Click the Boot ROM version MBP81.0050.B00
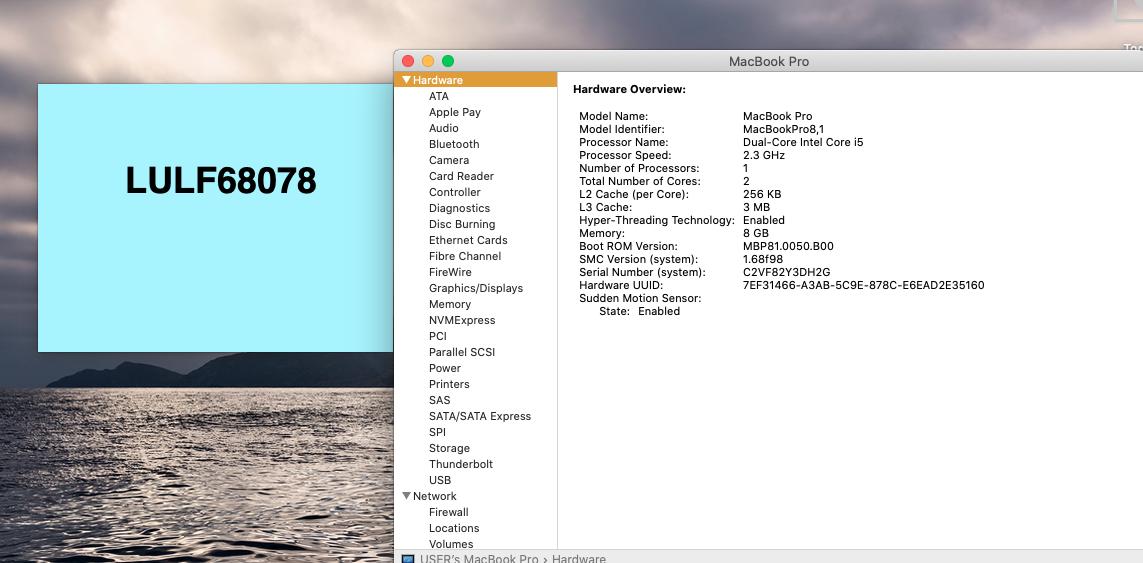This screenshot has height=563, width=1143. (x=788, y=246)
